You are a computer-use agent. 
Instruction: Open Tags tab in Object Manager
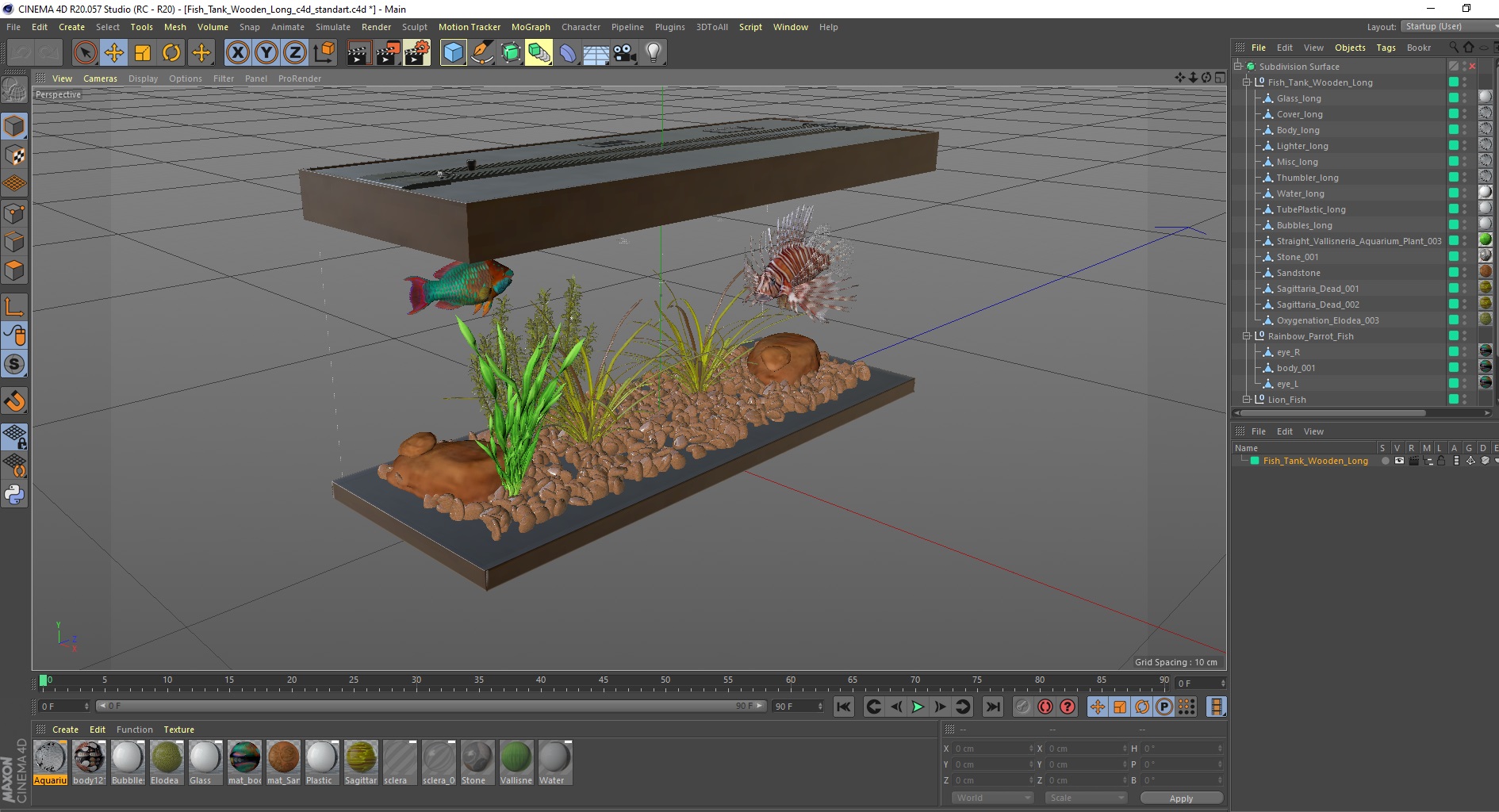[x=1386, y=48]
